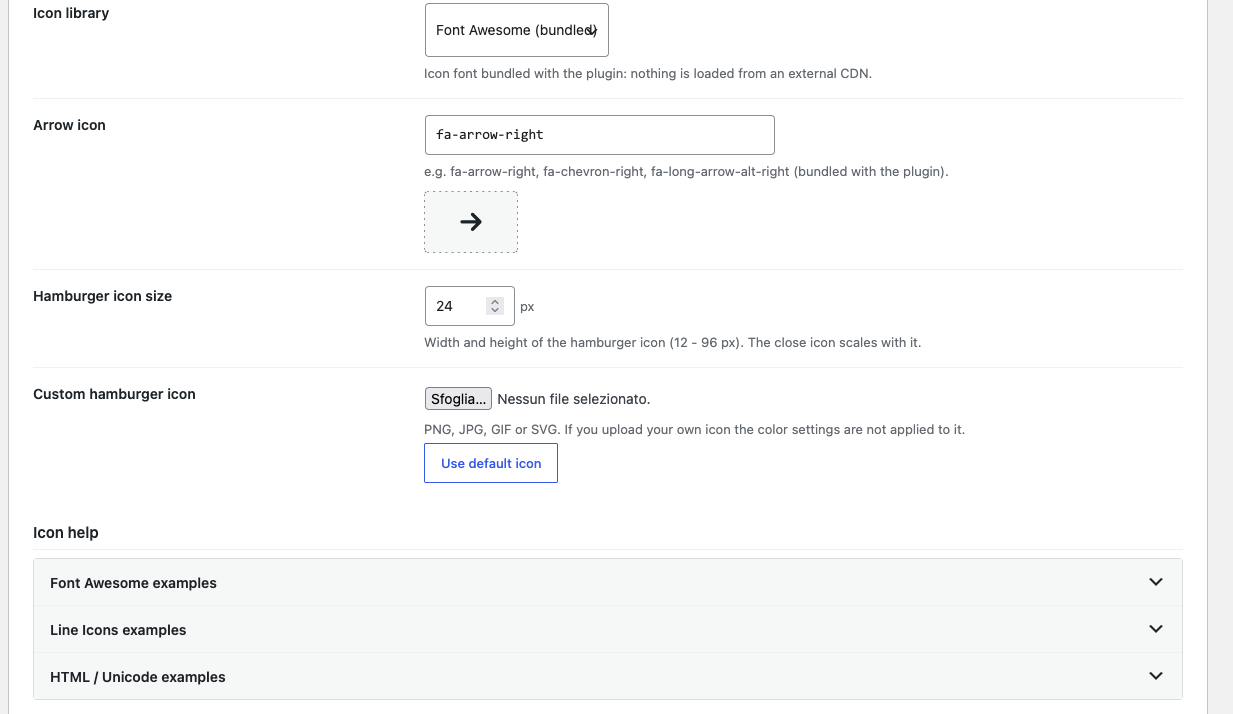This screenshot has width=1233, height=714.
Task: Click the chevron on HTML / Unicode examples
Action: tap(1156, 676)
